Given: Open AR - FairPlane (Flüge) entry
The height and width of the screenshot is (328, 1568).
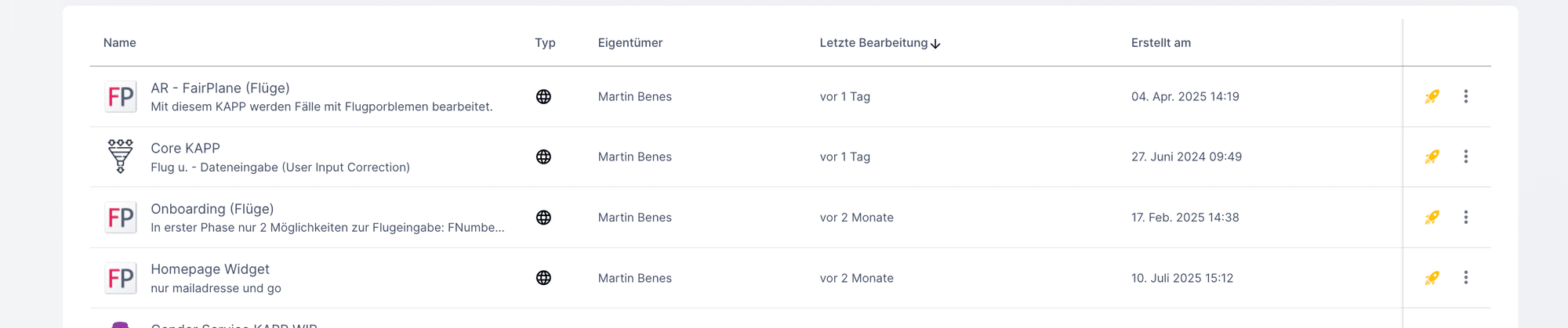Looking at the screenshot, I should point(220,88).
